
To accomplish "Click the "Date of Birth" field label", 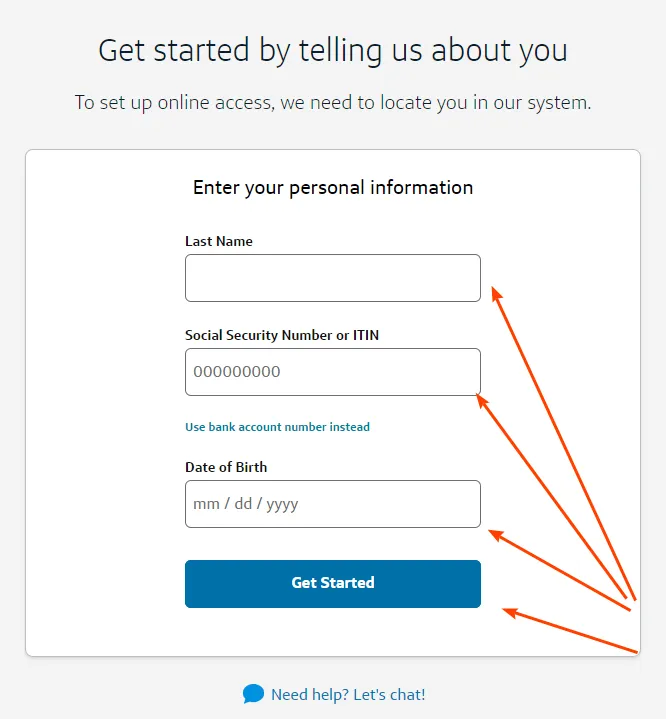I will click(226, 467).
